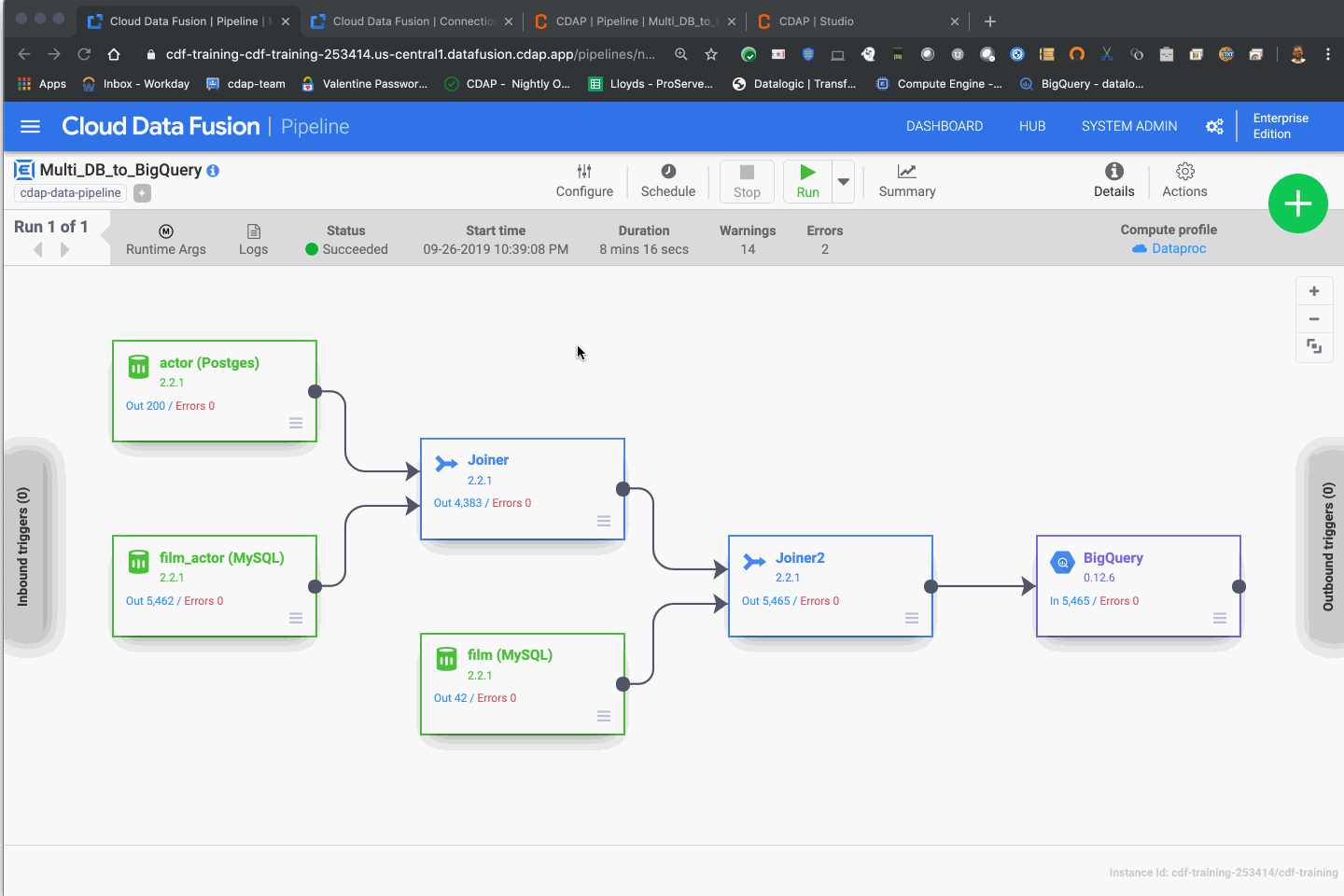Open the Chrome three-dot menu

[x=1328, y=54]
